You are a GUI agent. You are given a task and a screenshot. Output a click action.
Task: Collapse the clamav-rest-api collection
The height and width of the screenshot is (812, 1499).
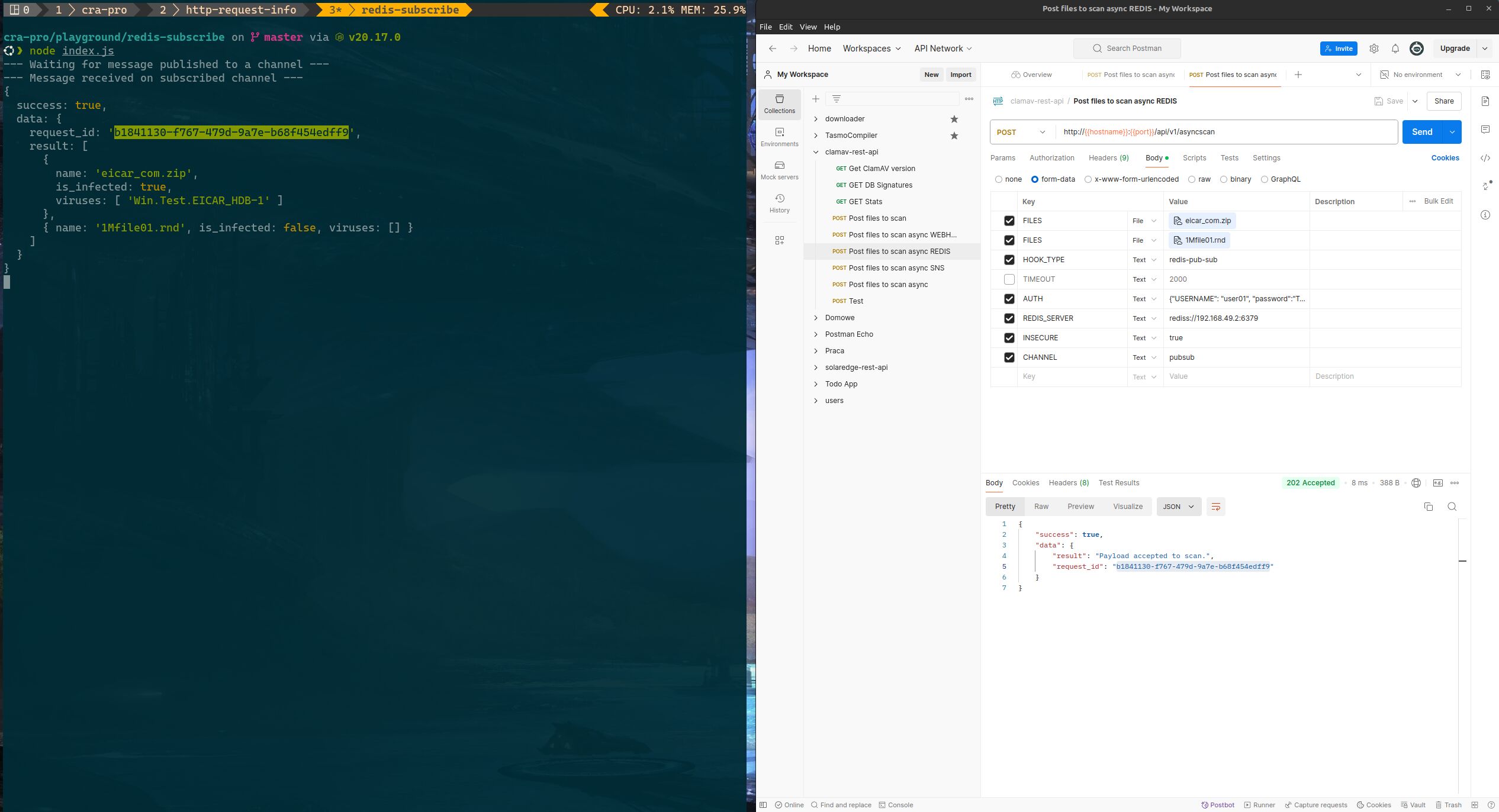(815, 152)
